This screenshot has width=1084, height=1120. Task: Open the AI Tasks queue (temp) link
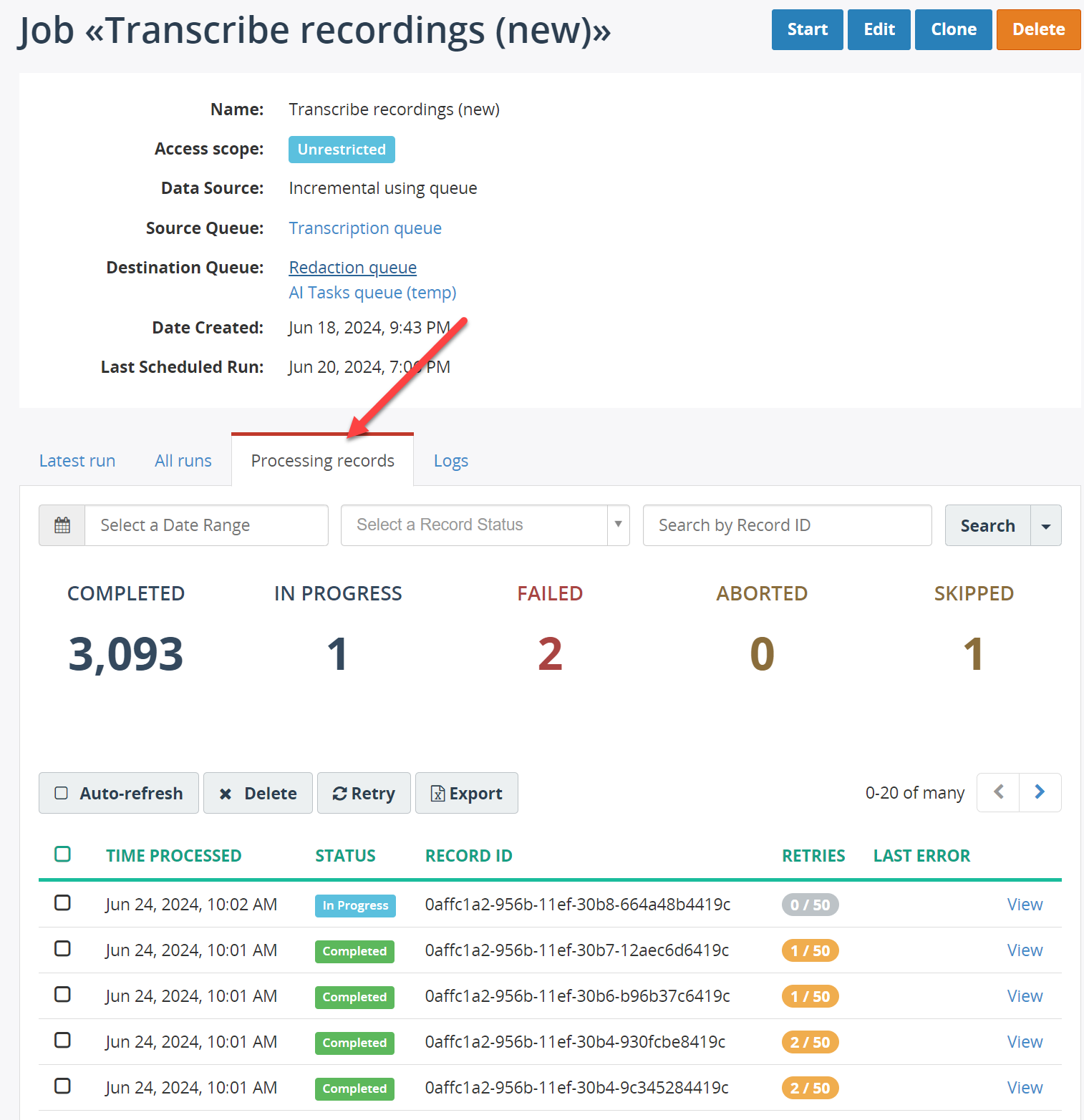point(372,293)
